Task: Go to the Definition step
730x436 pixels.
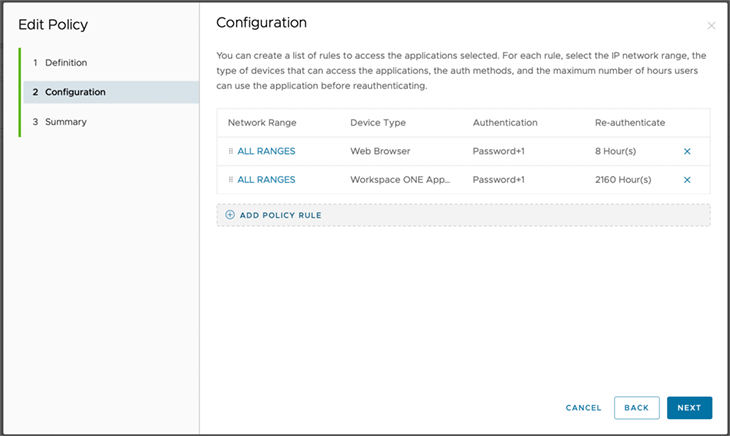Action: pos(66,63)
